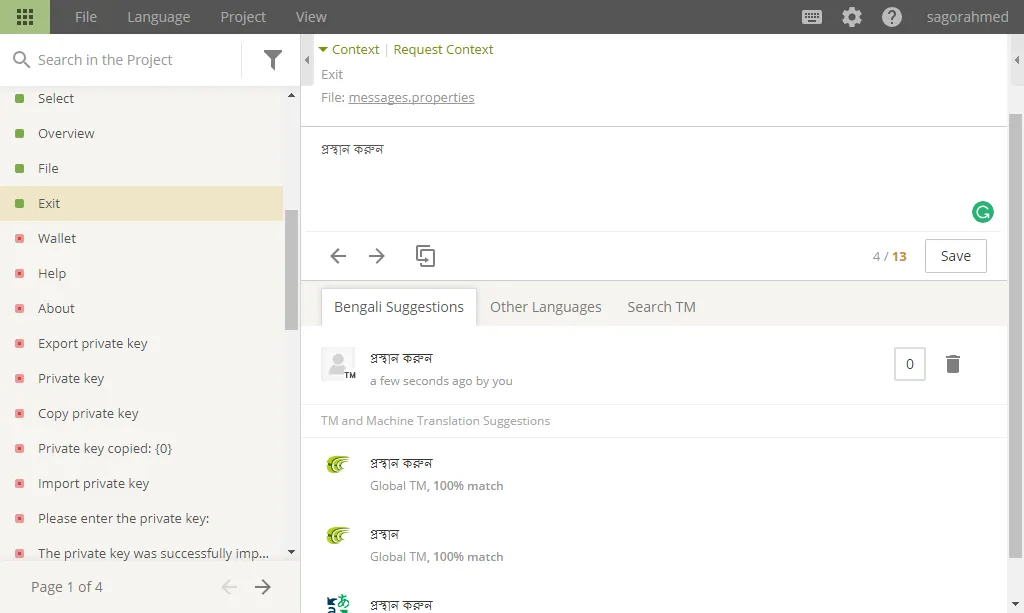Click the first Global TM logo icon
This screenshot has width=1024, height=613.
coord(338,464)
